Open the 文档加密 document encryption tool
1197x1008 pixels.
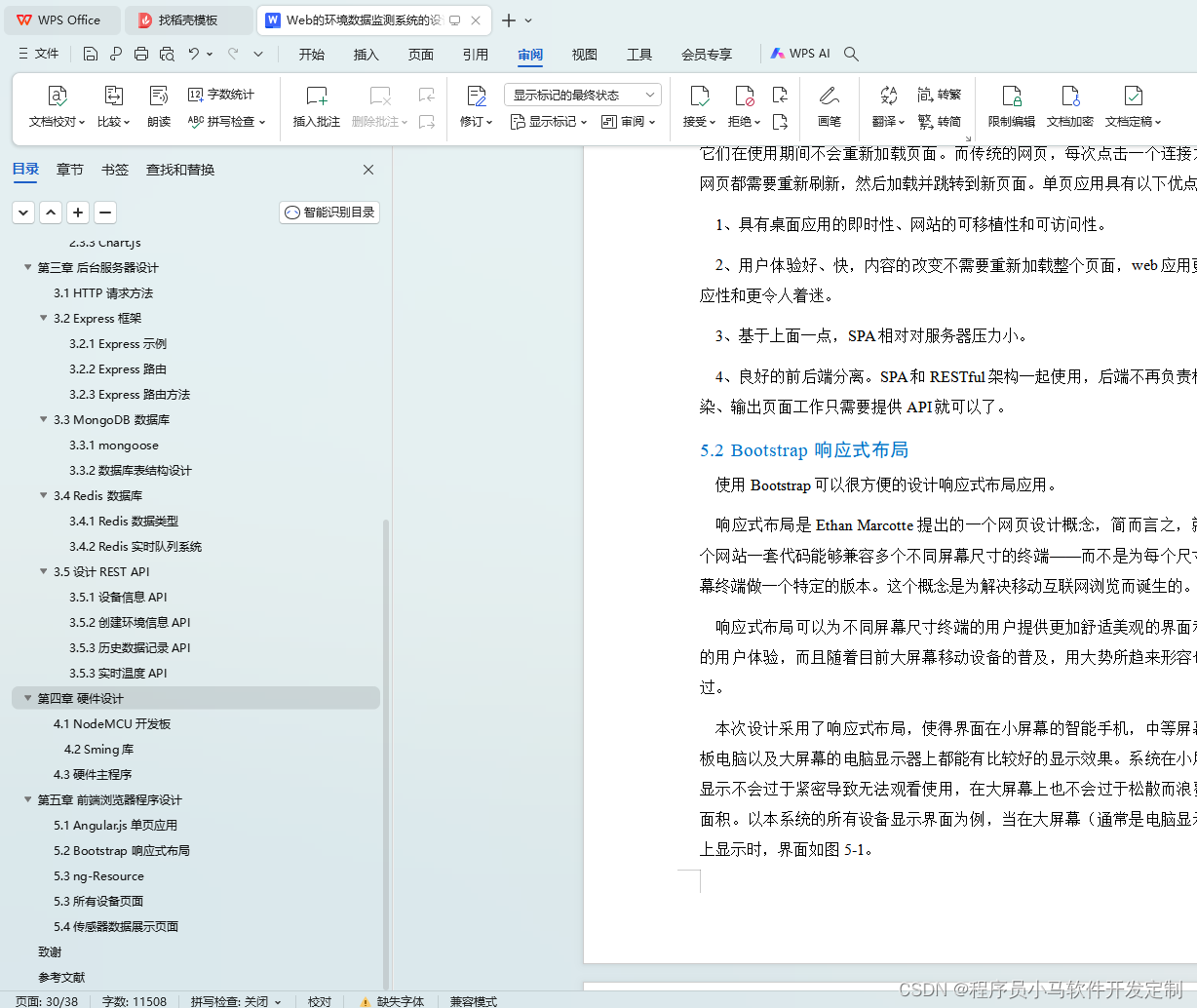coord(1071,104)
